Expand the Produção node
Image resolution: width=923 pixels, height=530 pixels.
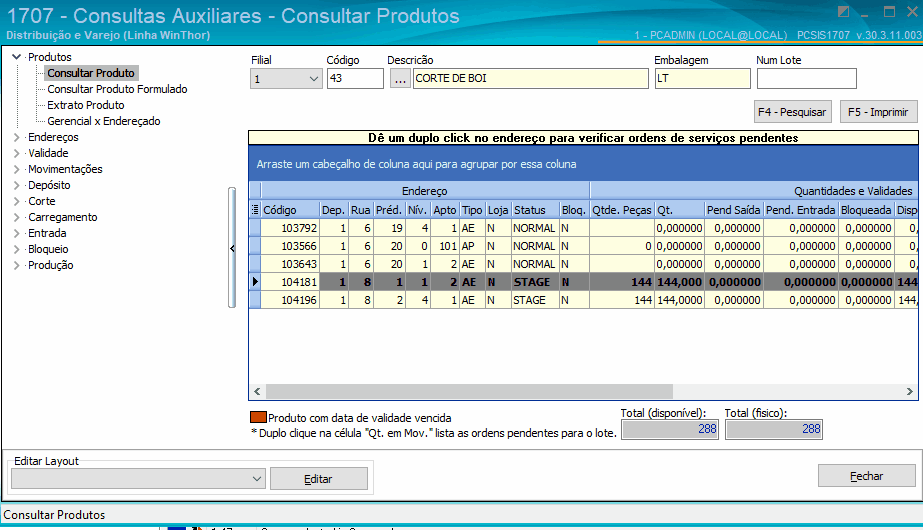point(16,265)
